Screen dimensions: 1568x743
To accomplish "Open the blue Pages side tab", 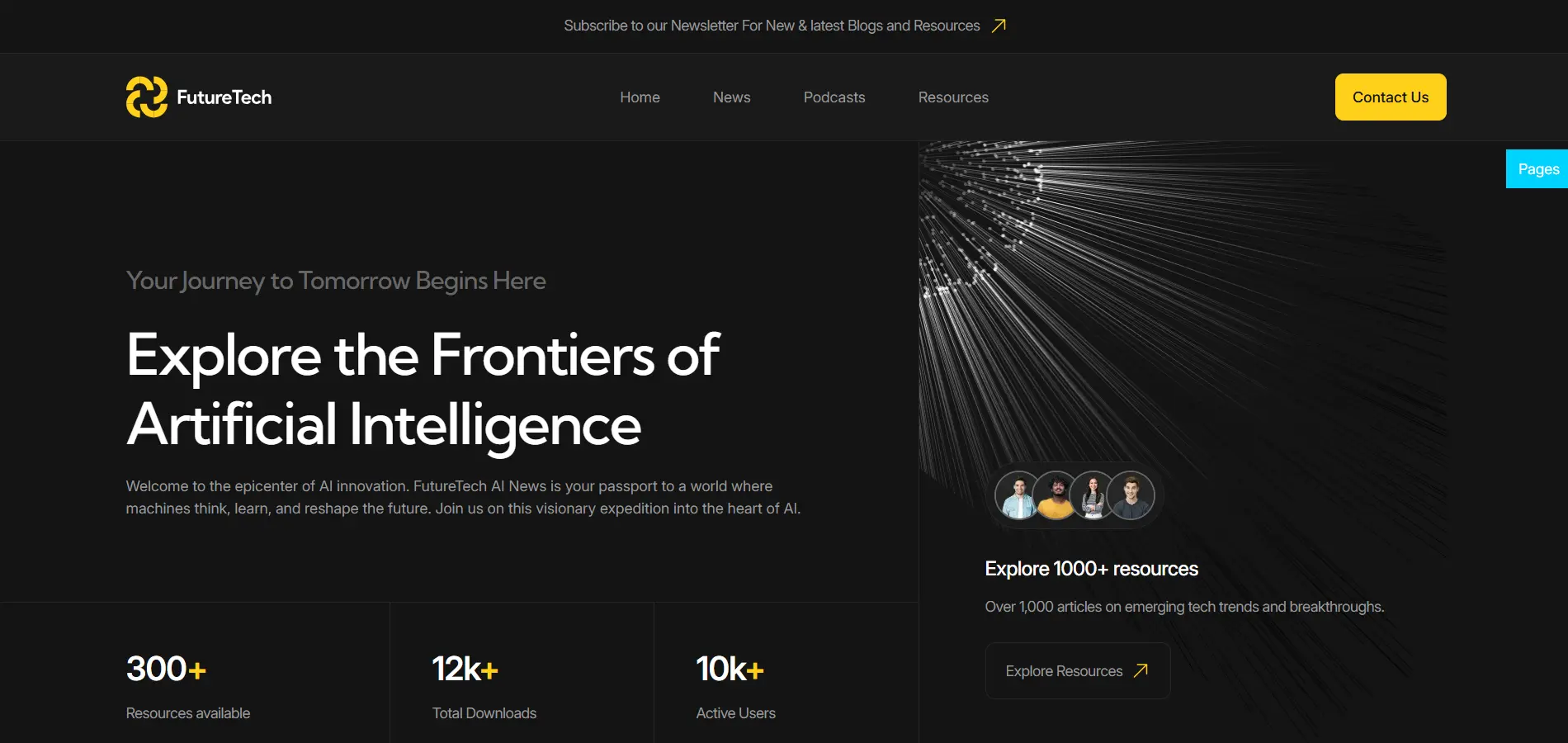I will coord(1537,169).
